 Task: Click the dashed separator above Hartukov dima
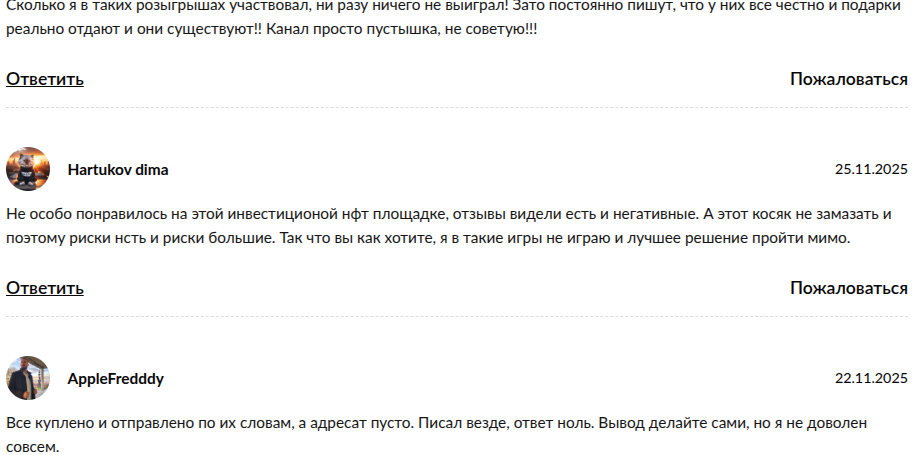pyautogui.click(x=457, y=108)
